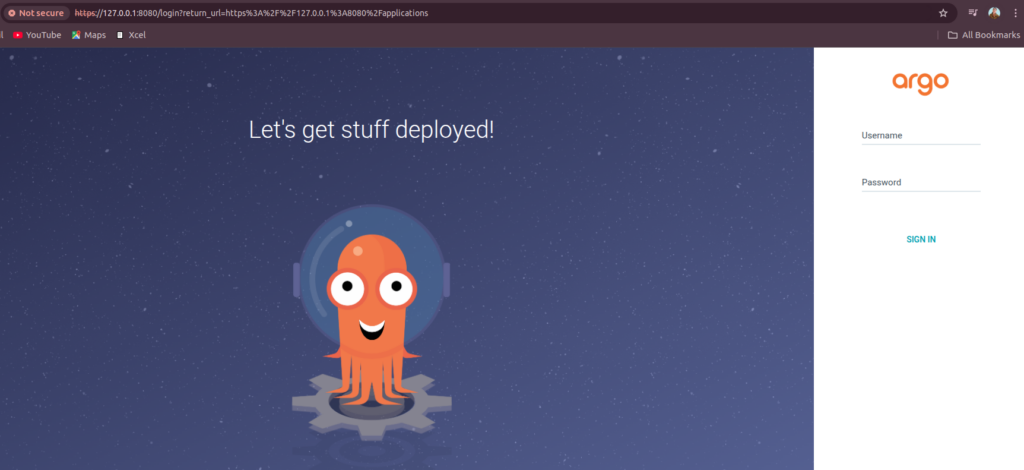Click the octopus mascot's smiling mouth
This screenshot has height=470, width=1024.
(x=371, y=326)
